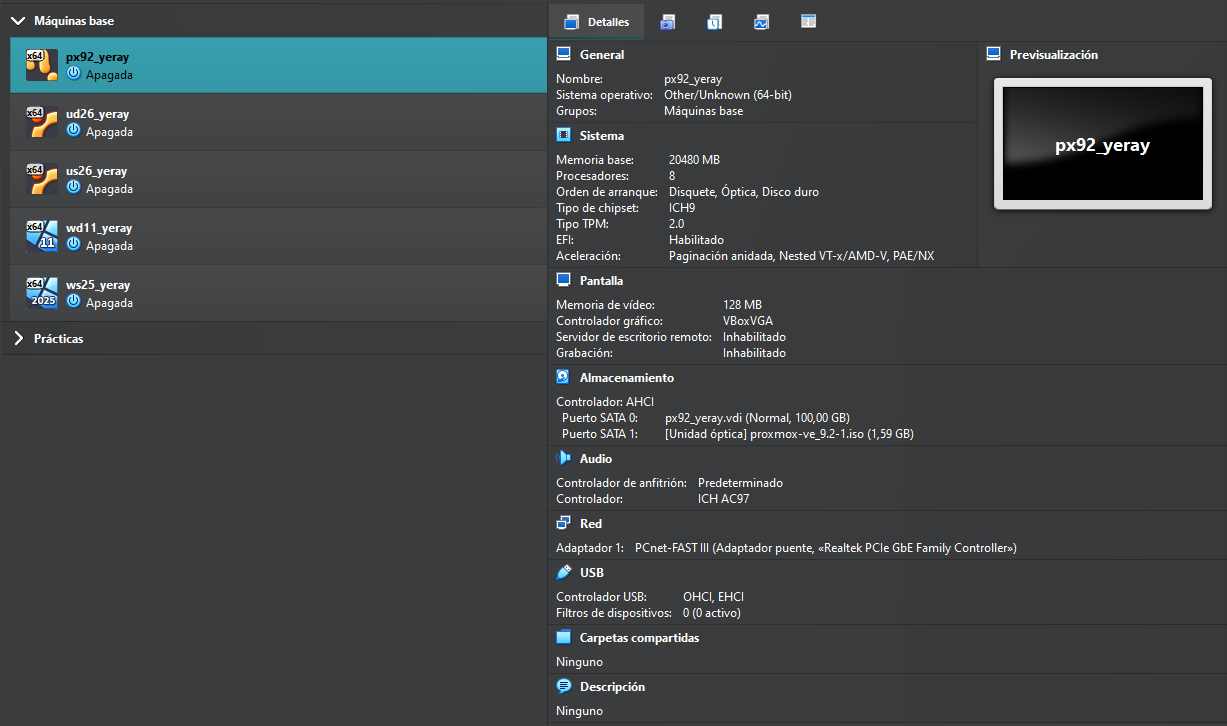Click the Other/Unknown (64-bit) OS value
1227x726 pixels.
tap(728, 95)
